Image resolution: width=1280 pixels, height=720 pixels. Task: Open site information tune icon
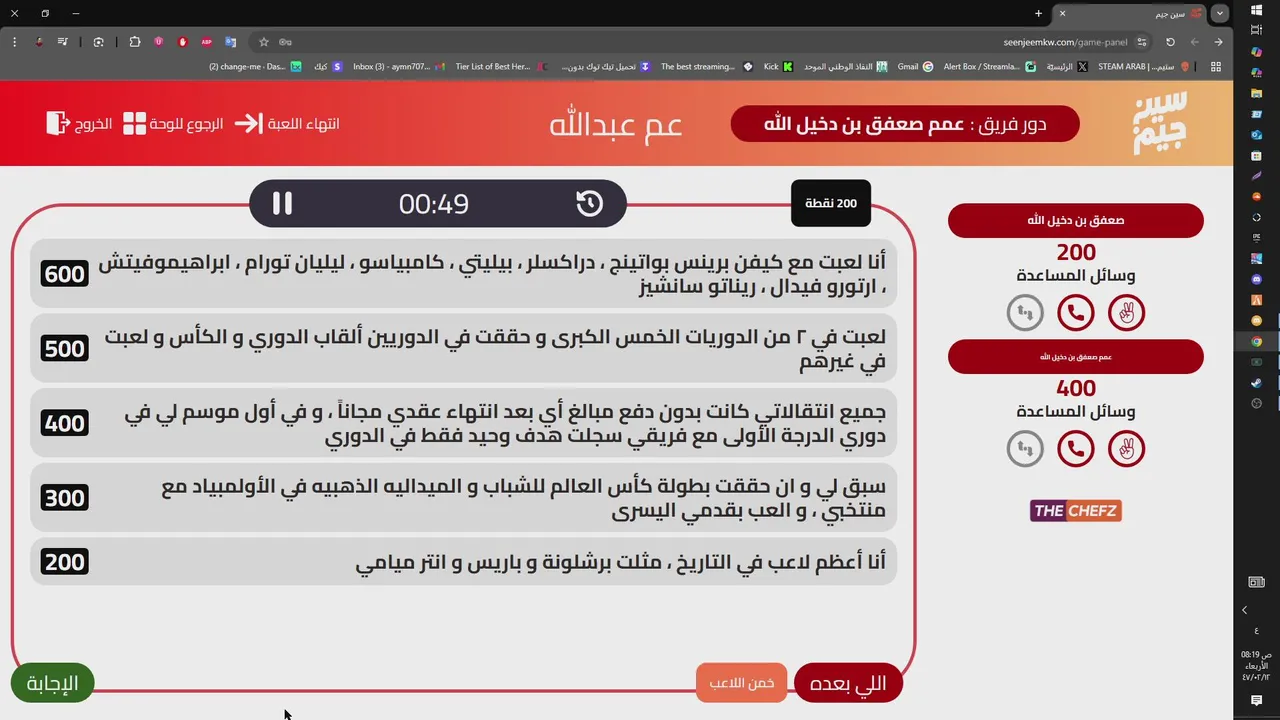[x=1142, y=42]
